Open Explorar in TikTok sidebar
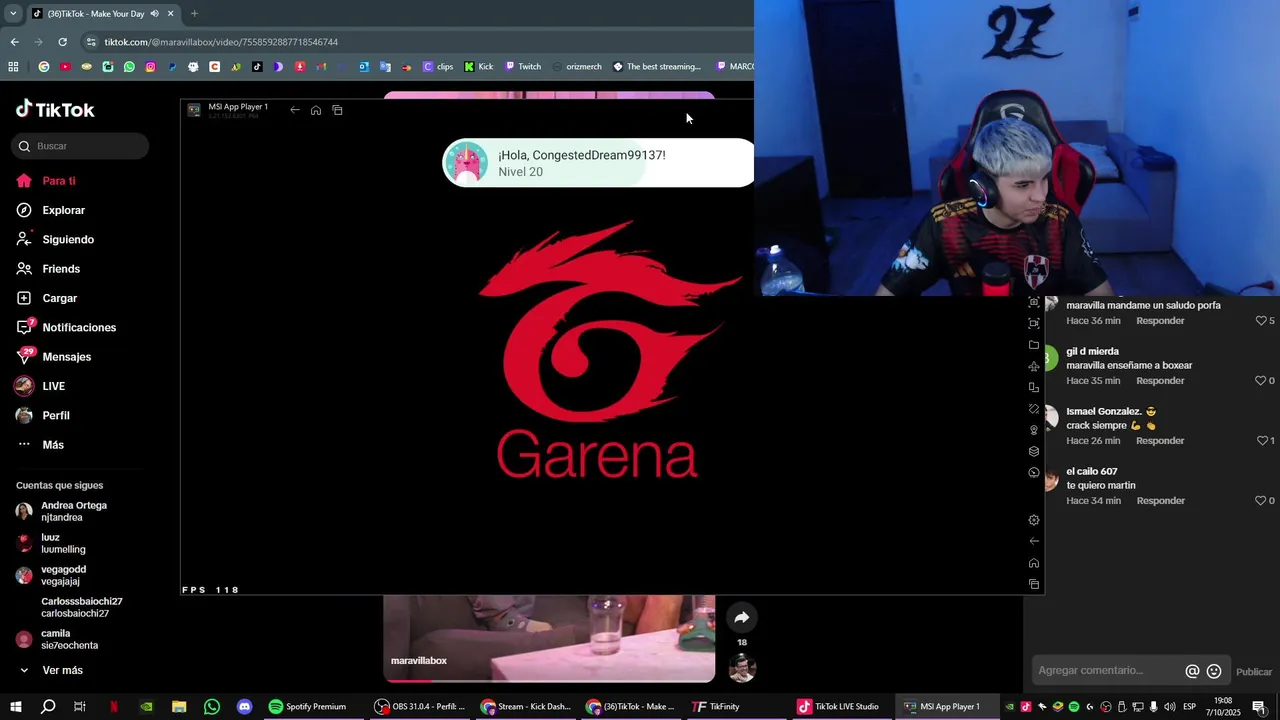The height and width of the screenshot is (720, 1280). (x=51, y=210)
